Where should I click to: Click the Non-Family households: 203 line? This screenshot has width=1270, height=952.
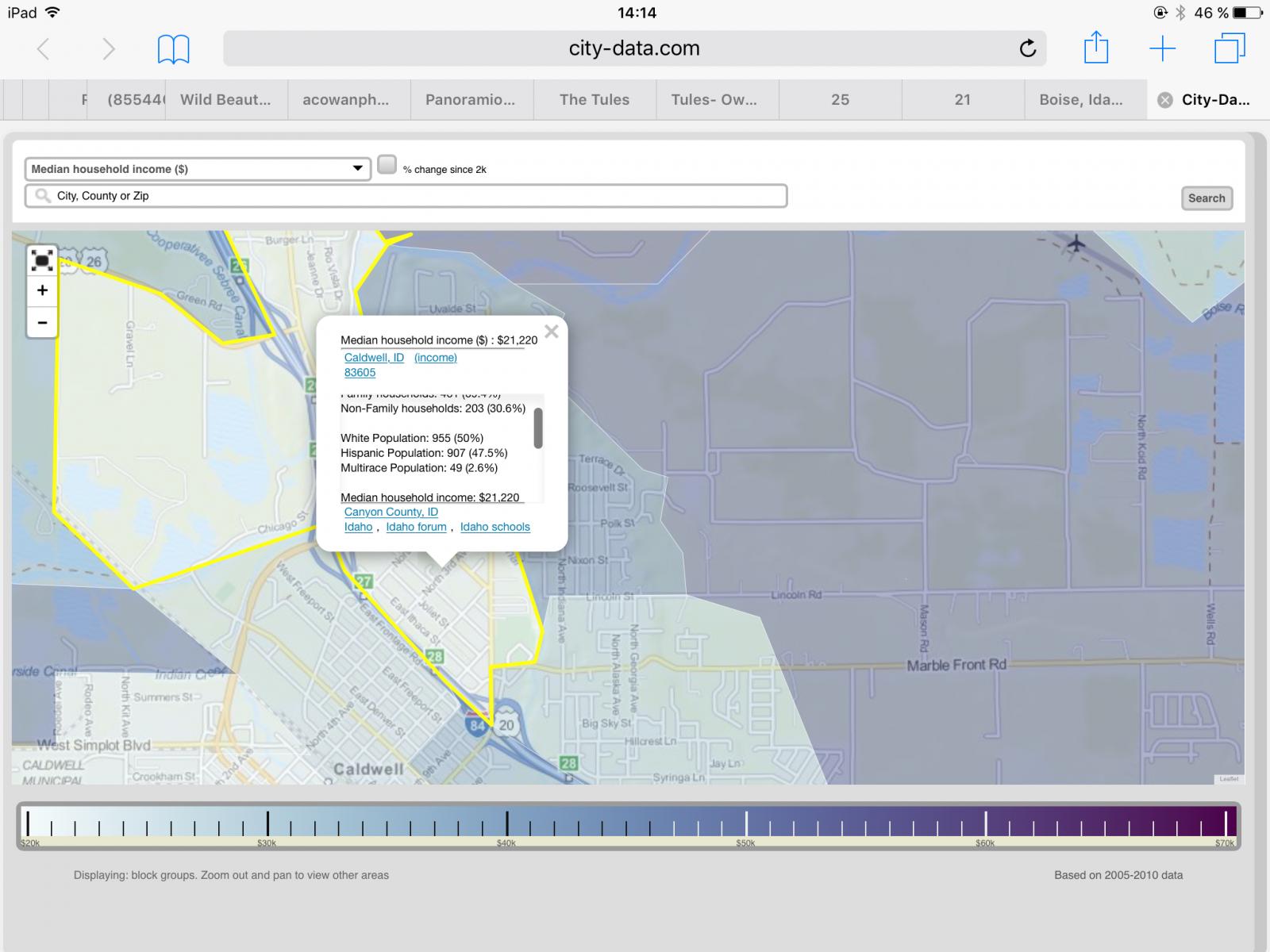pos(433,409)
